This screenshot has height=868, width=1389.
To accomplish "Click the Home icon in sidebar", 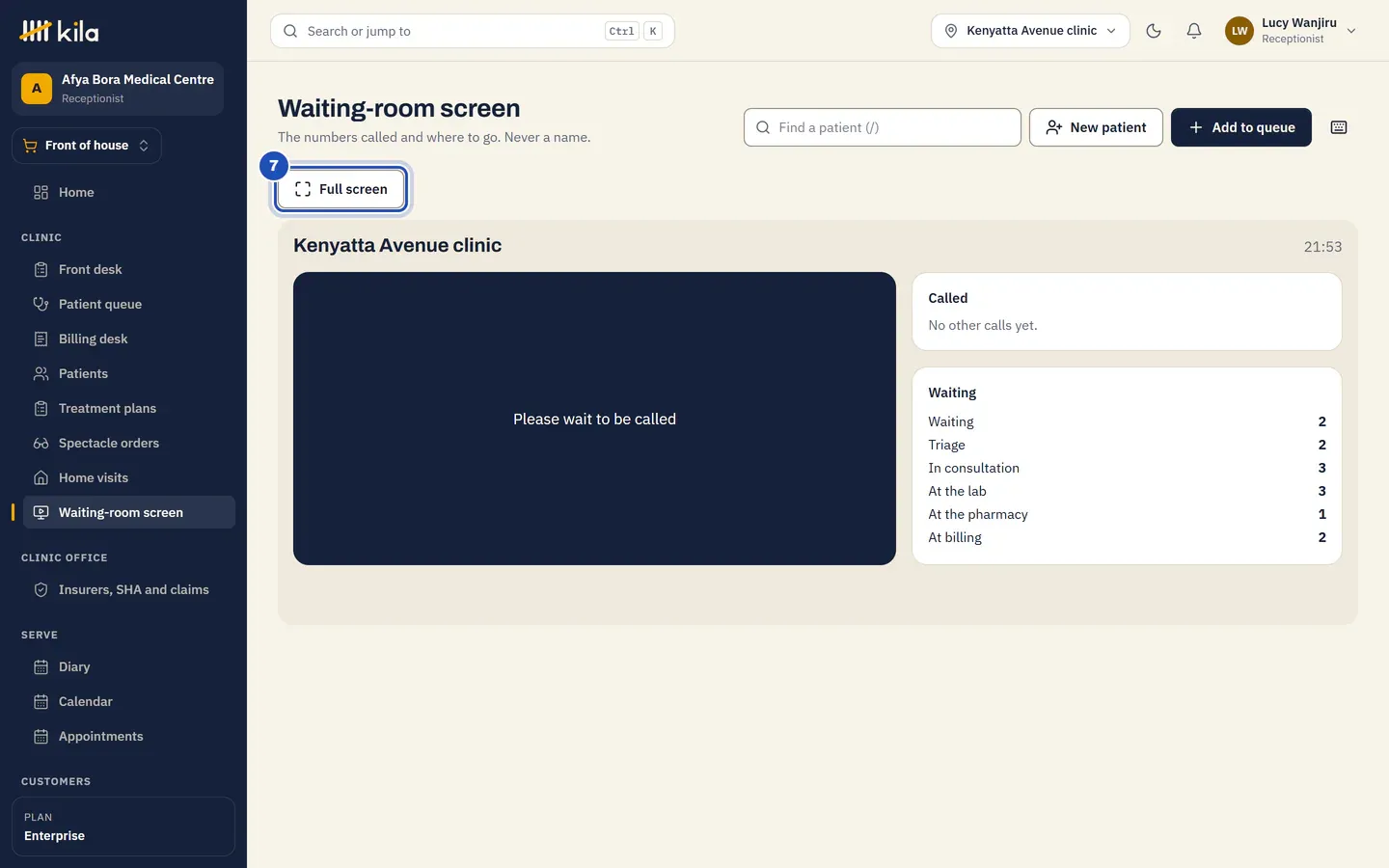I will click(x=41, y=192).
